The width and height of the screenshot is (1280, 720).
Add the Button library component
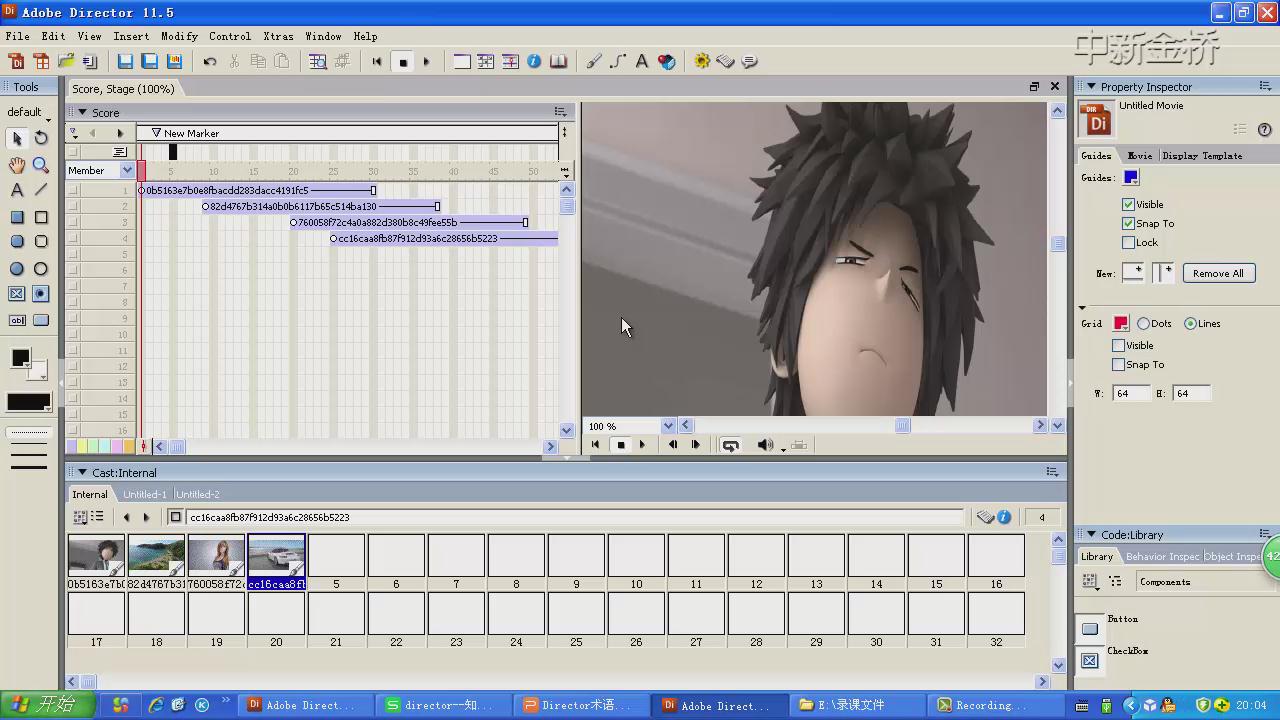point(1090,628)
